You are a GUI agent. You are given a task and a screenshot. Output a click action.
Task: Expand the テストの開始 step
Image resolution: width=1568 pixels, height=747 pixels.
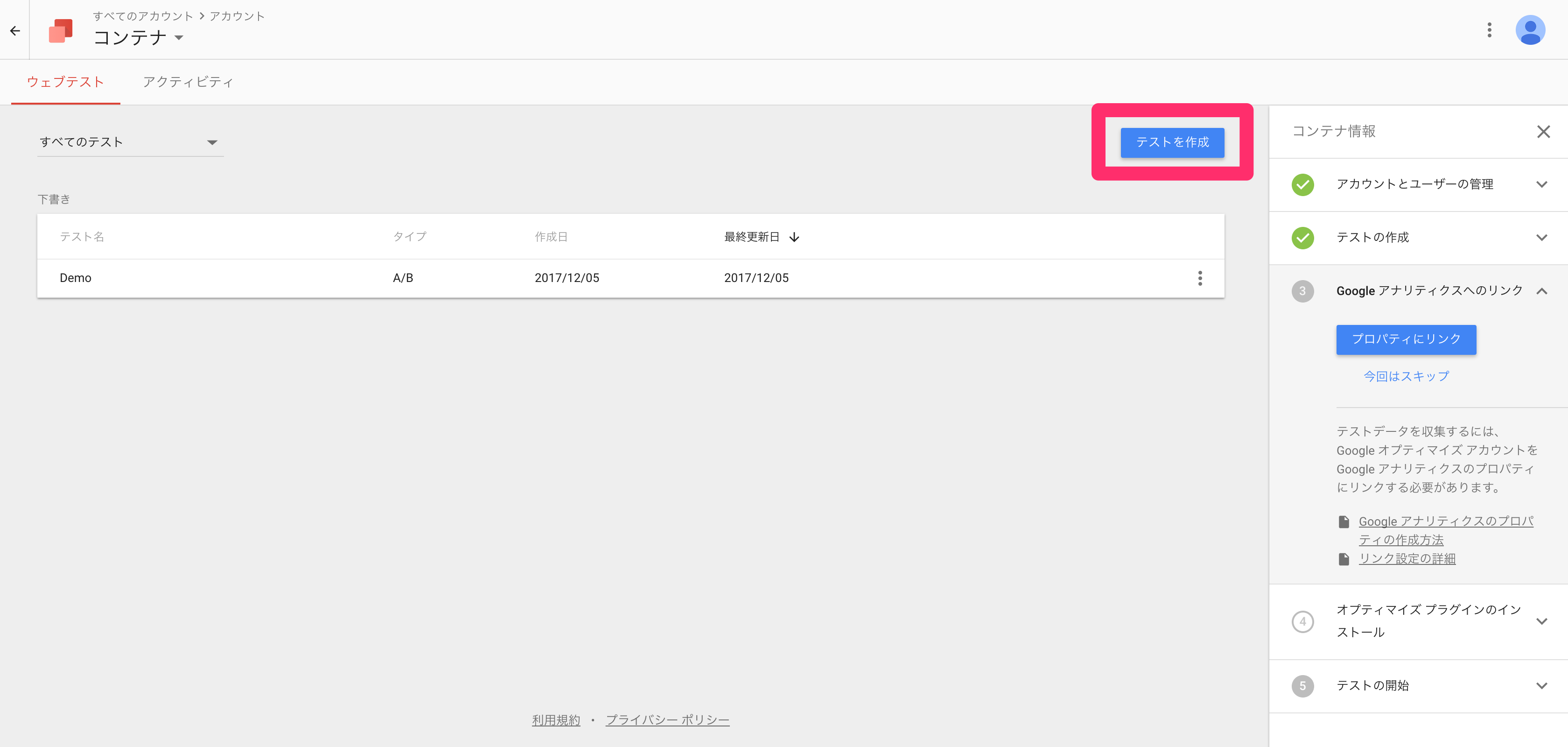pyautogui.click(x=1541, y=685)
